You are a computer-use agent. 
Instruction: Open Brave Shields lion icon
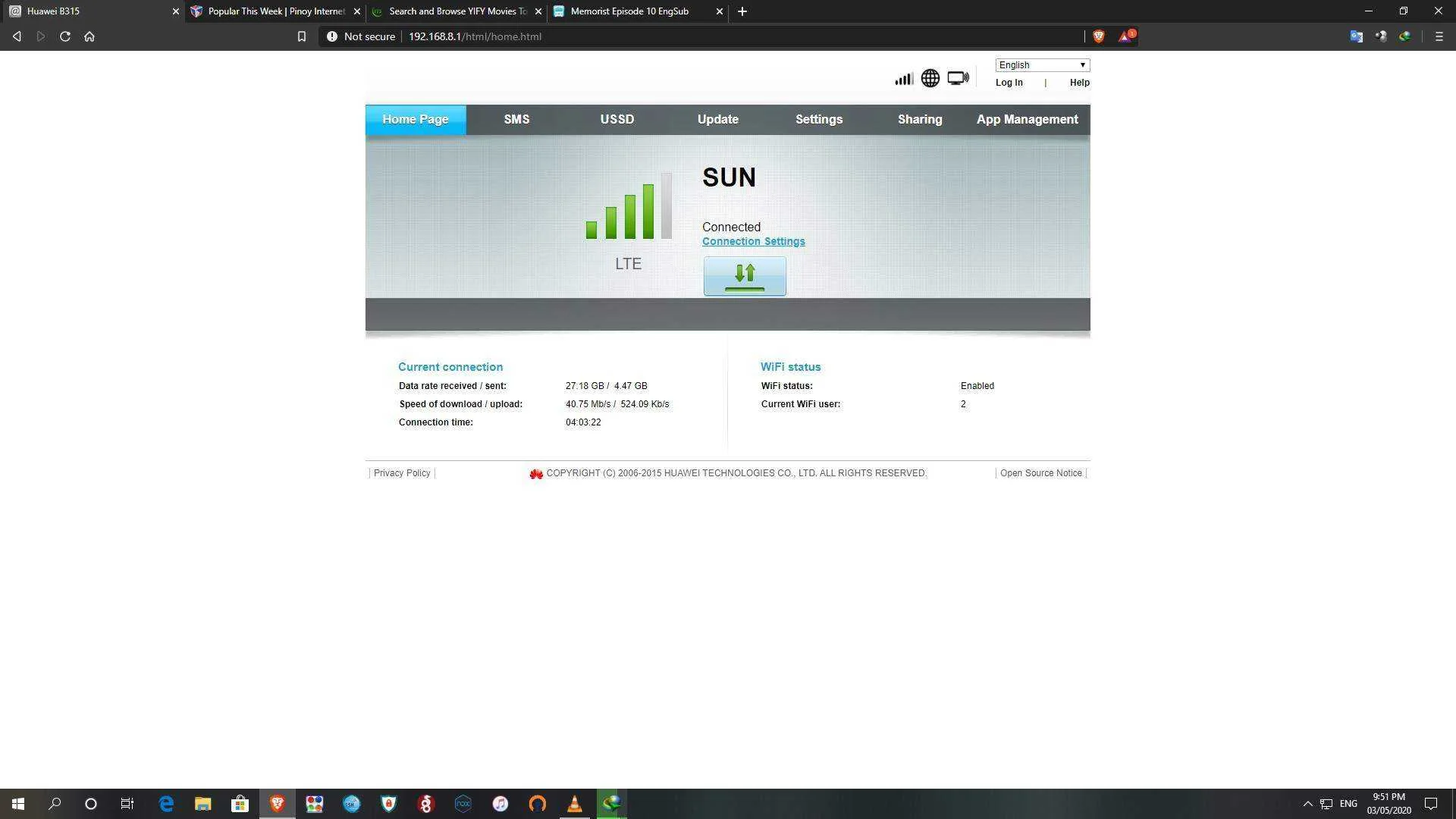tap(1098, 36)
